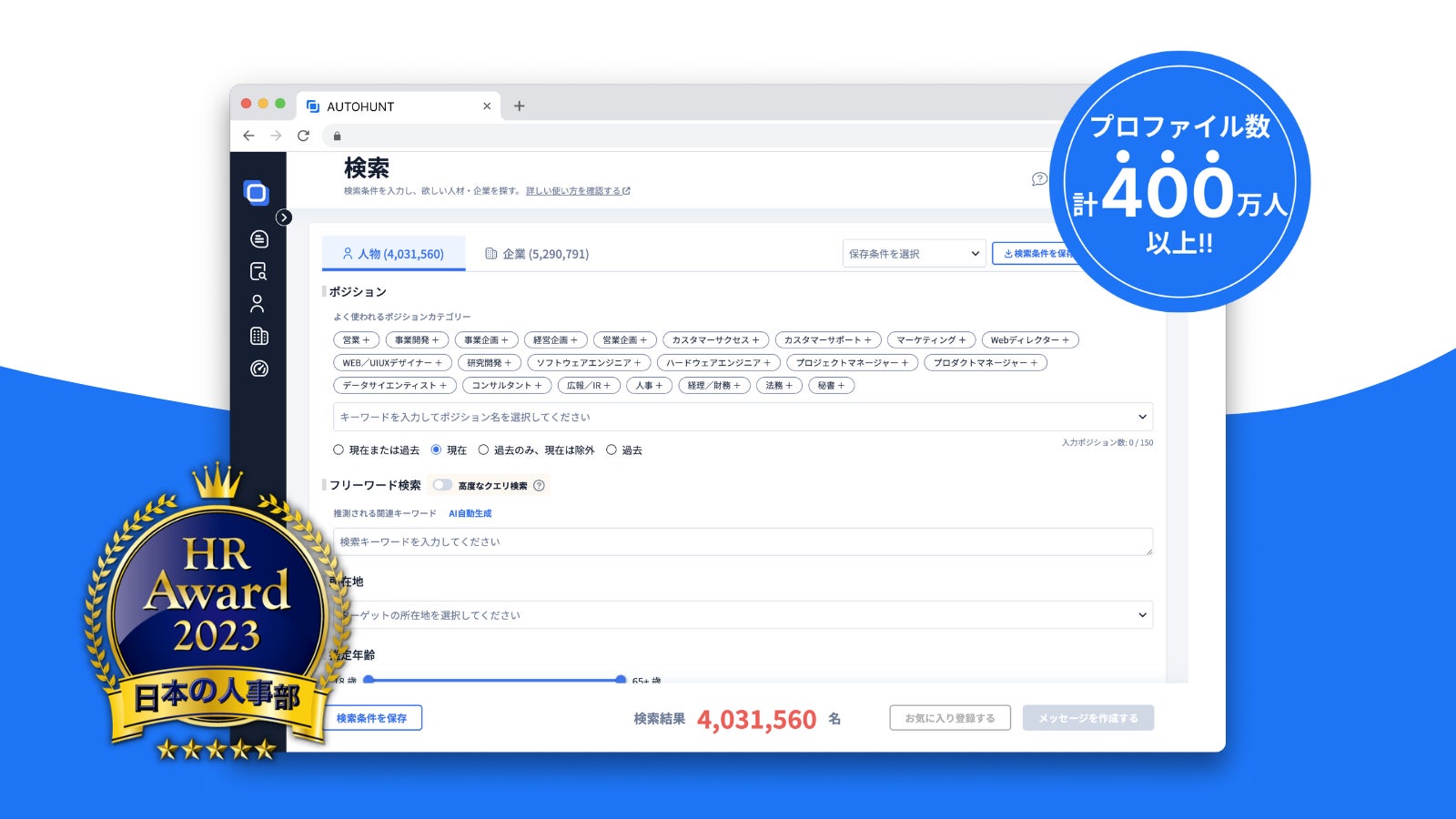Add the 経営企画 position tag
This screenshot has height=819, width=1456.
pos(555,340)
